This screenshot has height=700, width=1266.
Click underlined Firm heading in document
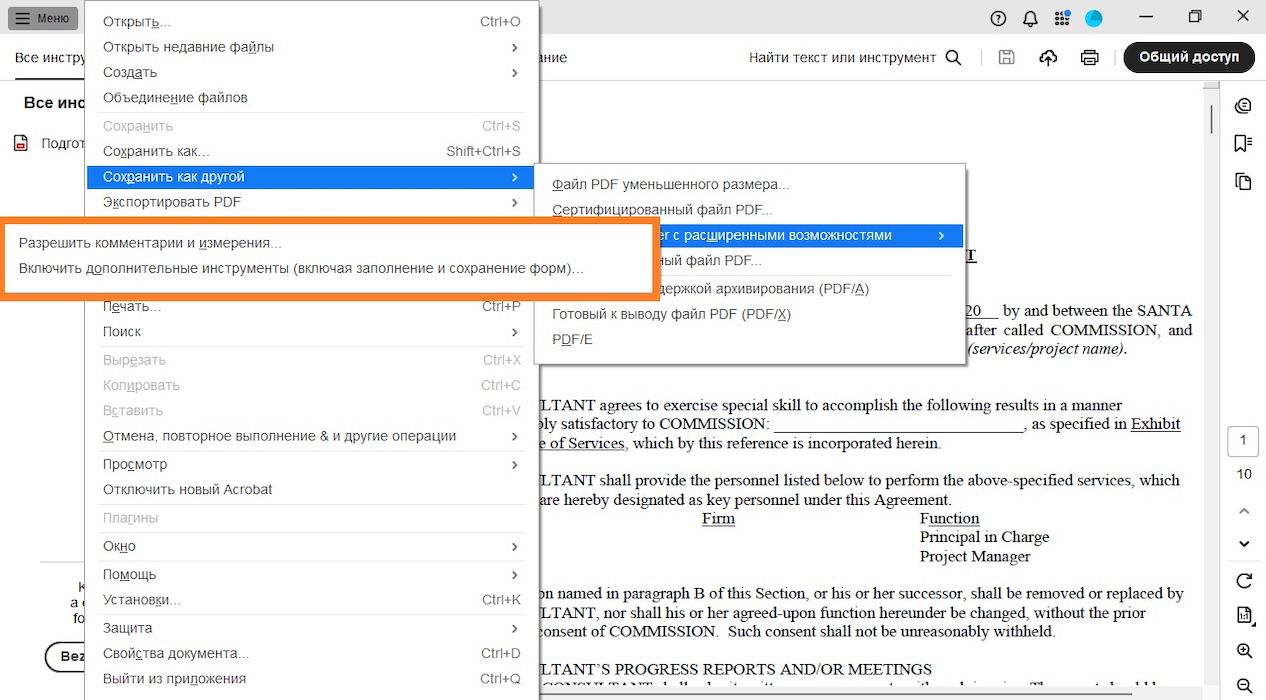click(718, 519)
